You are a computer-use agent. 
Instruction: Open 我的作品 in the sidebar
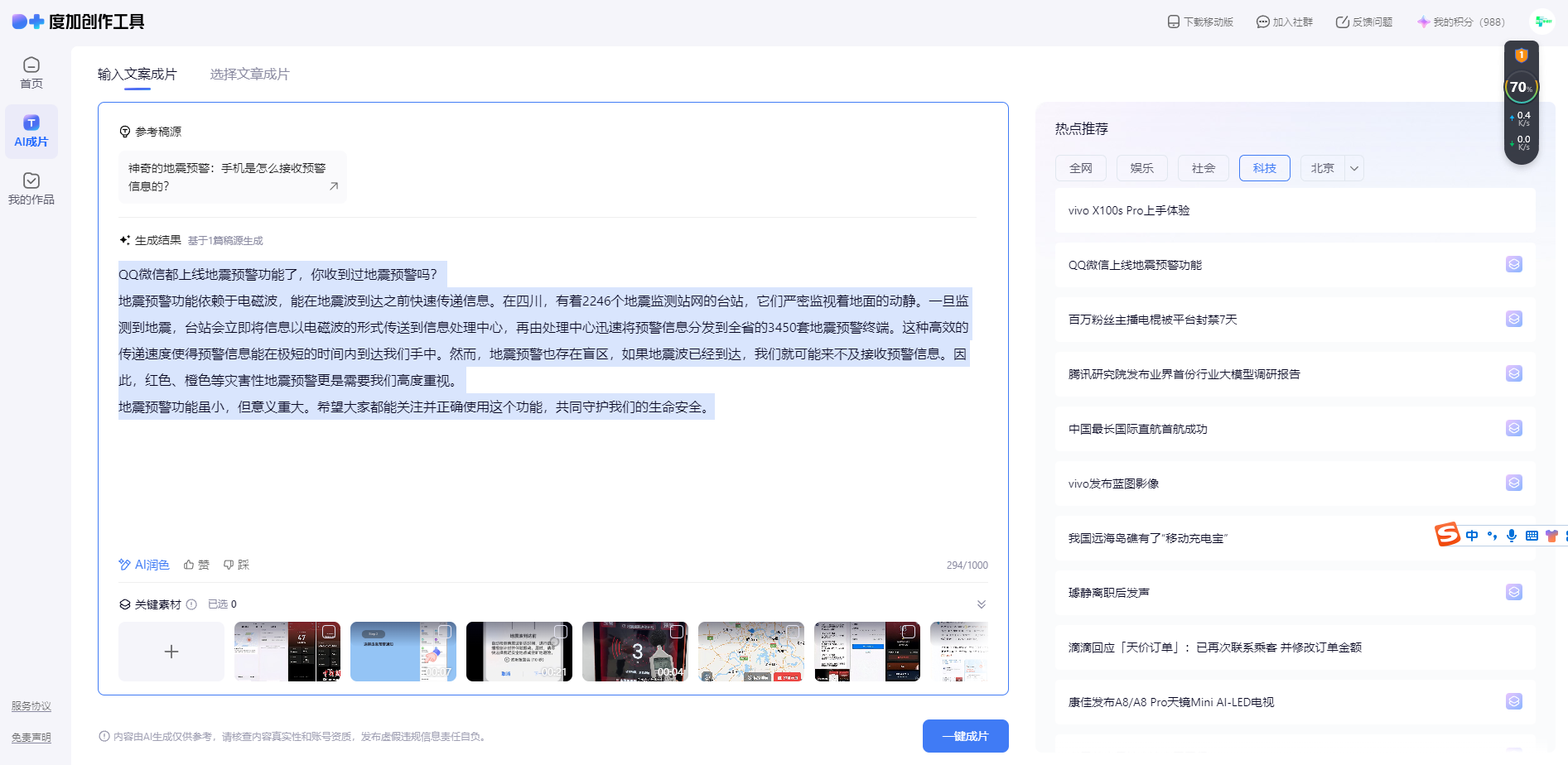[x=31, y=190]
